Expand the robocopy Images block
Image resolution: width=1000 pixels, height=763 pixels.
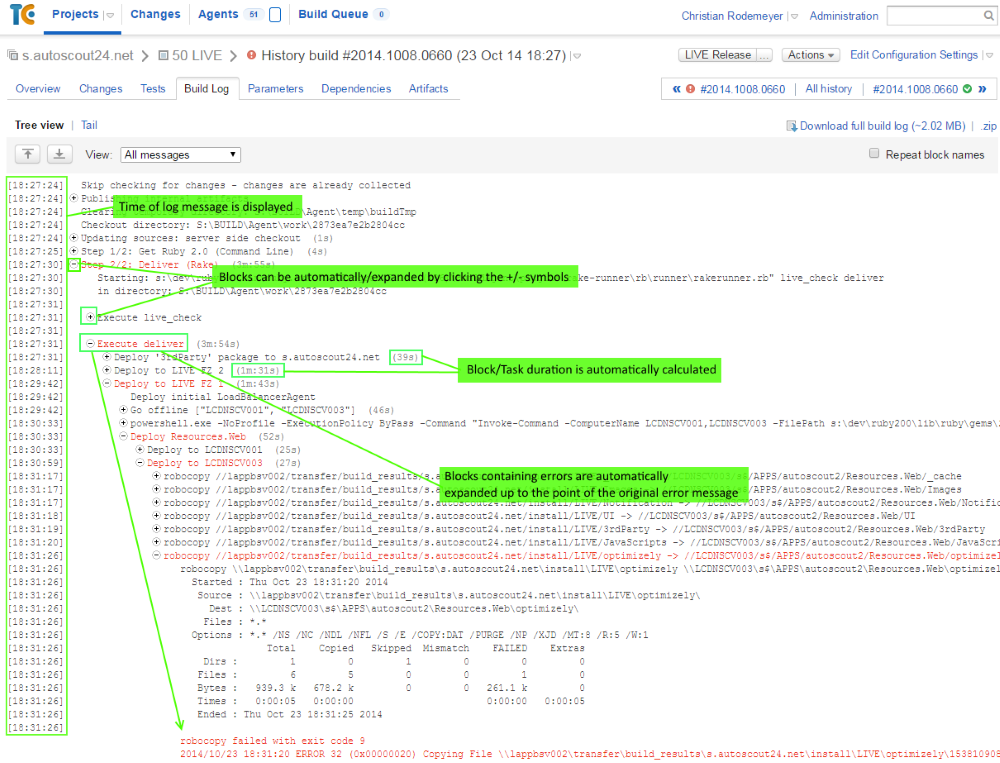tap(156, 489)
